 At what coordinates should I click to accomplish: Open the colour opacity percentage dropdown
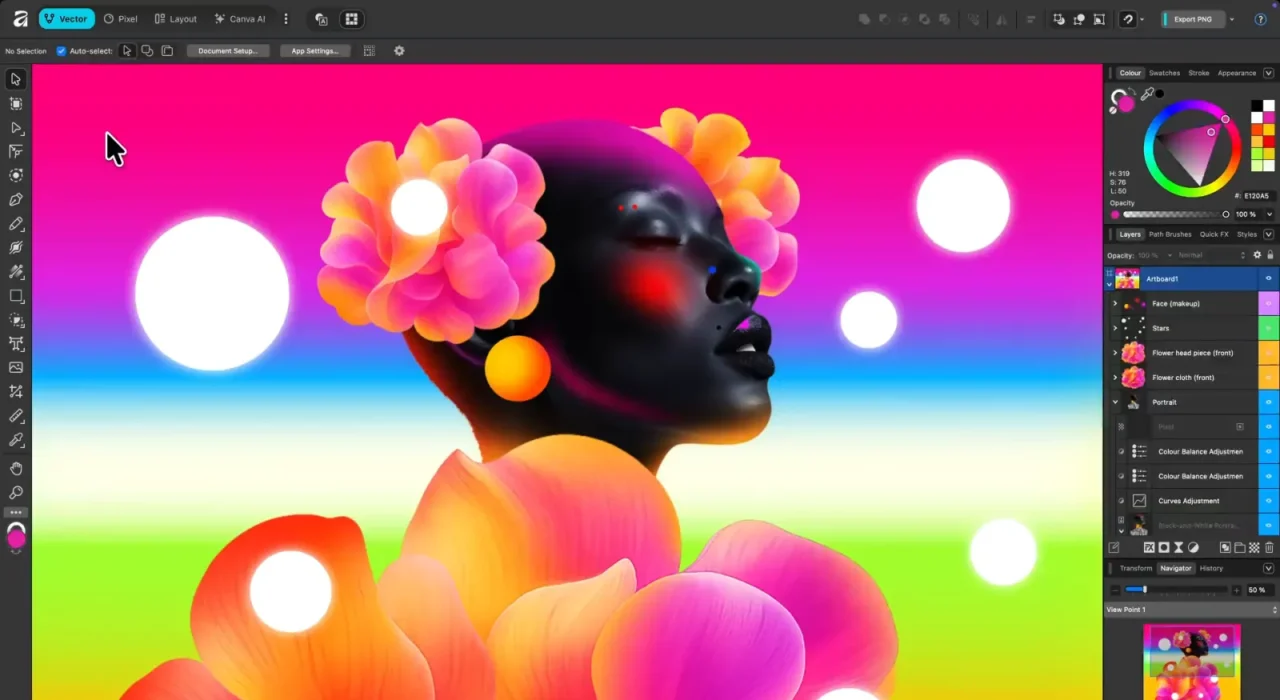[x=1270, y=214]
